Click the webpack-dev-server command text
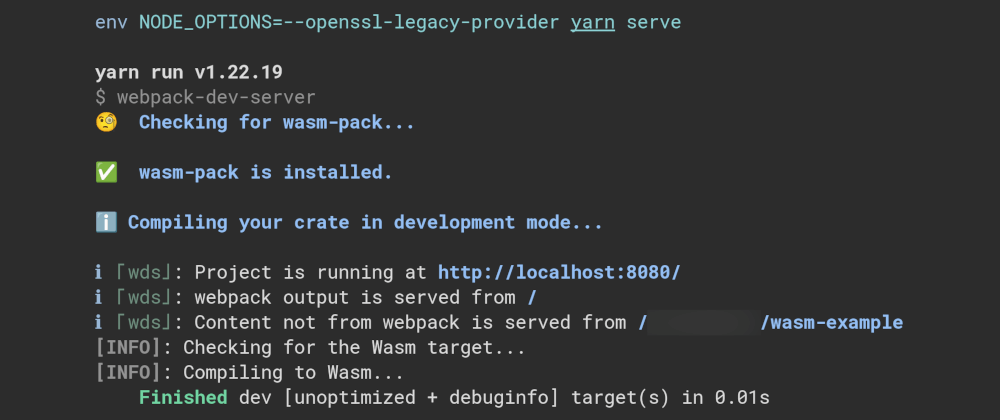Screen dimensions: 1000x420 click(216, 98)
